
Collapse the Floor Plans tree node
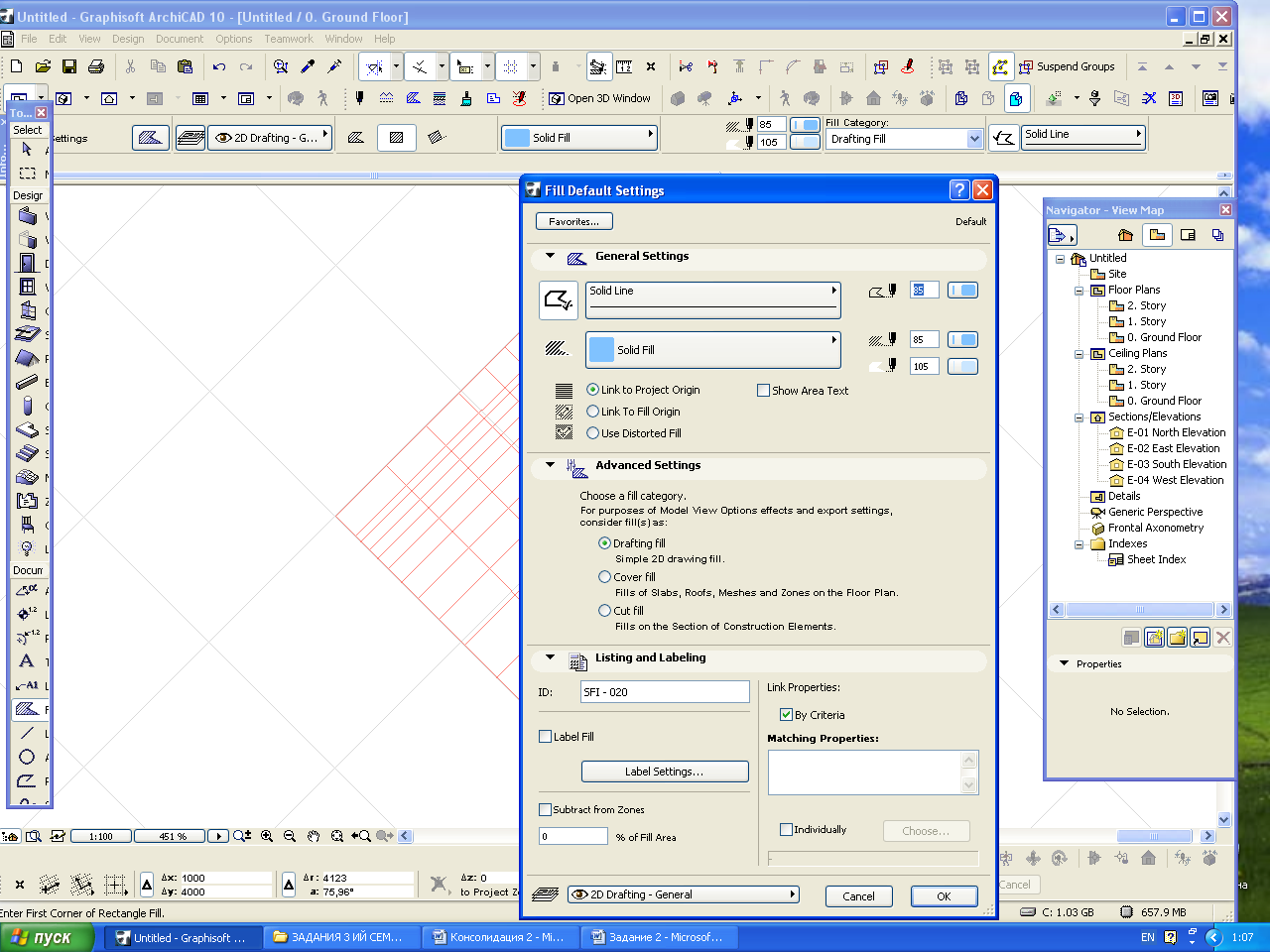click(1079, 291)
